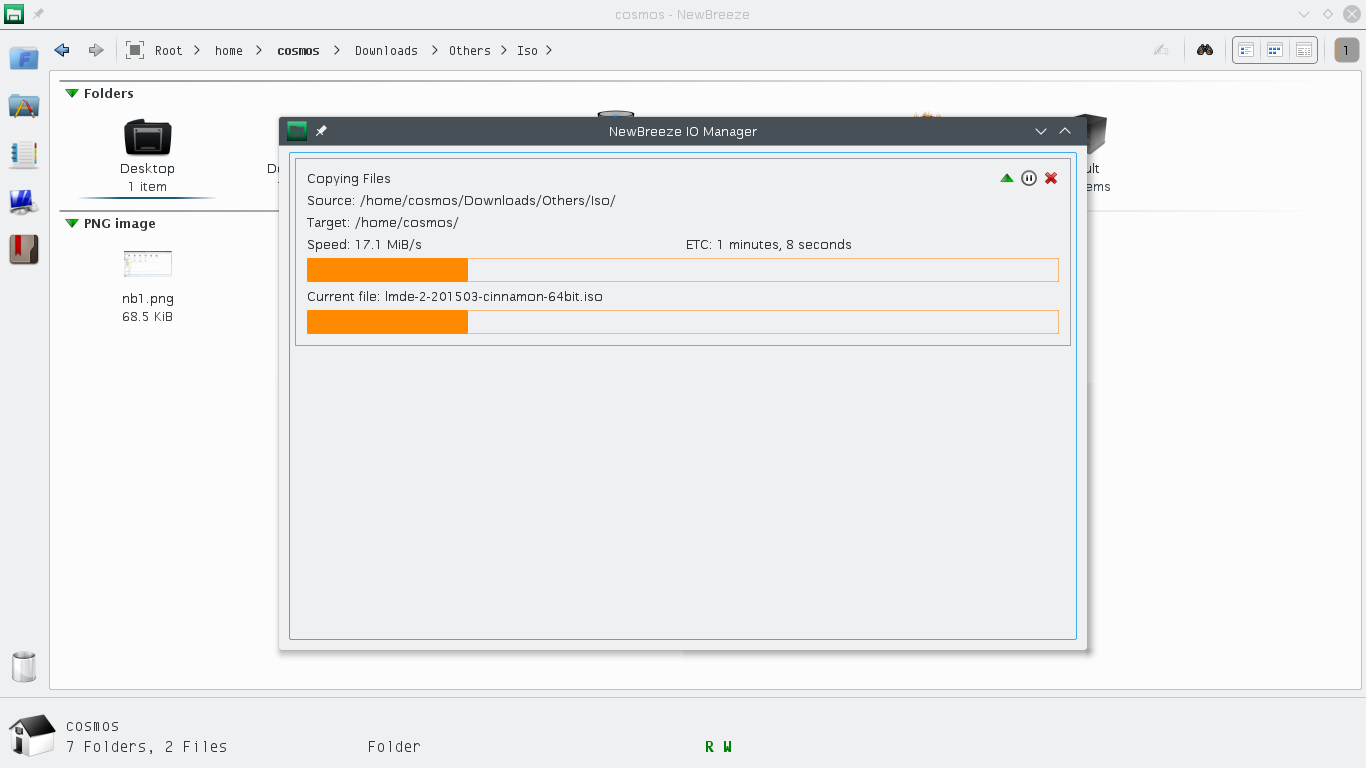Collapse the Folders group triangle
This screenshot has height=768, width=1366.
(x=72, y=93)
